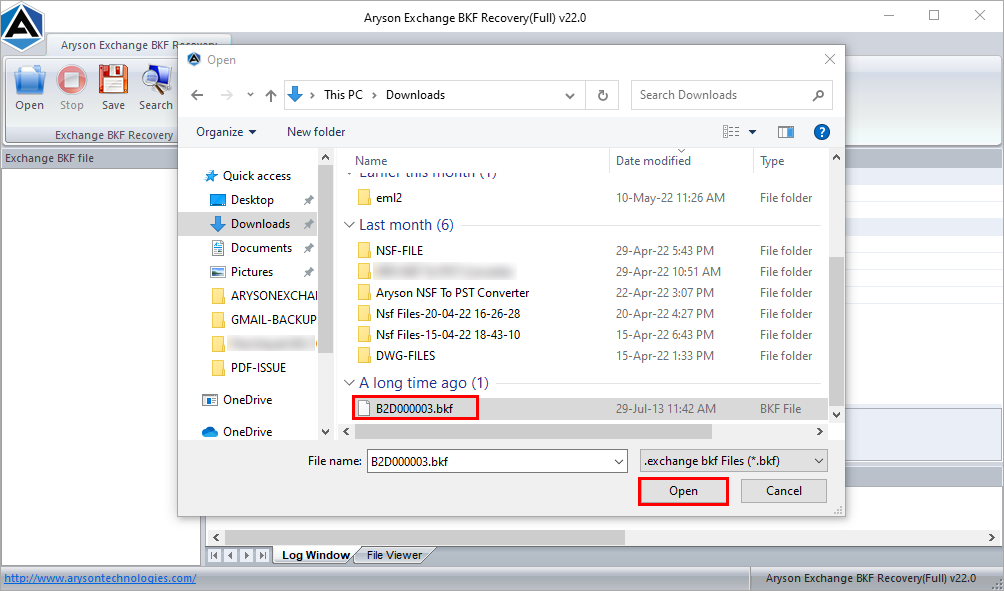Click the Cancel button

784,491
